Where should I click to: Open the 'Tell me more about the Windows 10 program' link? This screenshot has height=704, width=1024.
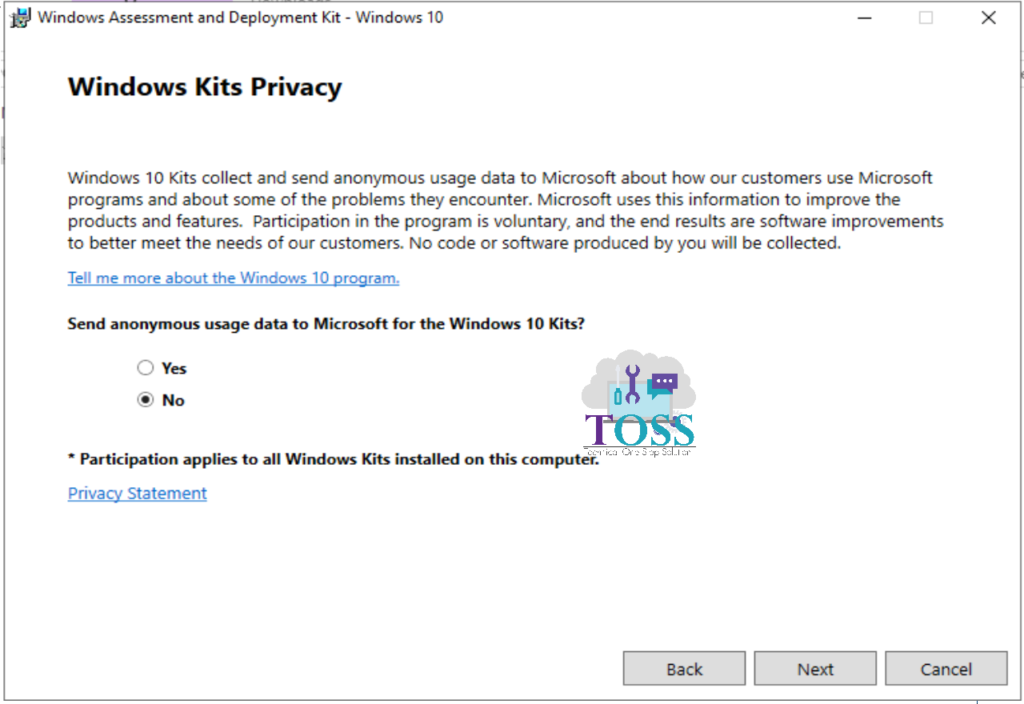tap(232, 278)
